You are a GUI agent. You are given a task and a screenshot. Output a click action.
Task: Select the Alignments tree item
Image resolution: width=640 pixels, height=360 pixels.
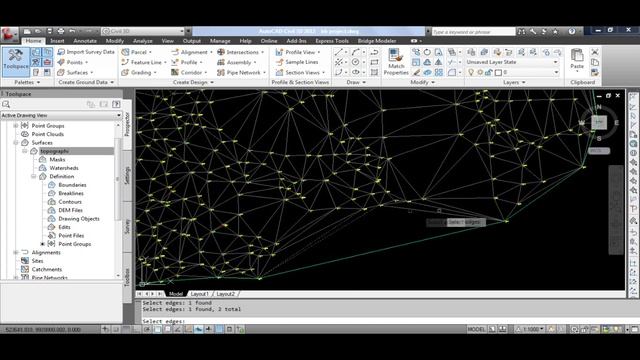pyautogui.click(x=46, y=253)
